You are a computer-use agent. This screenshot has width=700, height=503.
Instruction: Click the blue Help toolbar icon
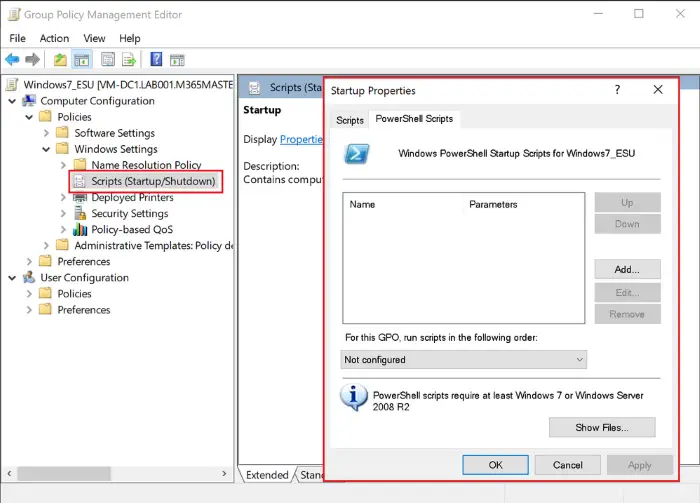click(156, 59)
